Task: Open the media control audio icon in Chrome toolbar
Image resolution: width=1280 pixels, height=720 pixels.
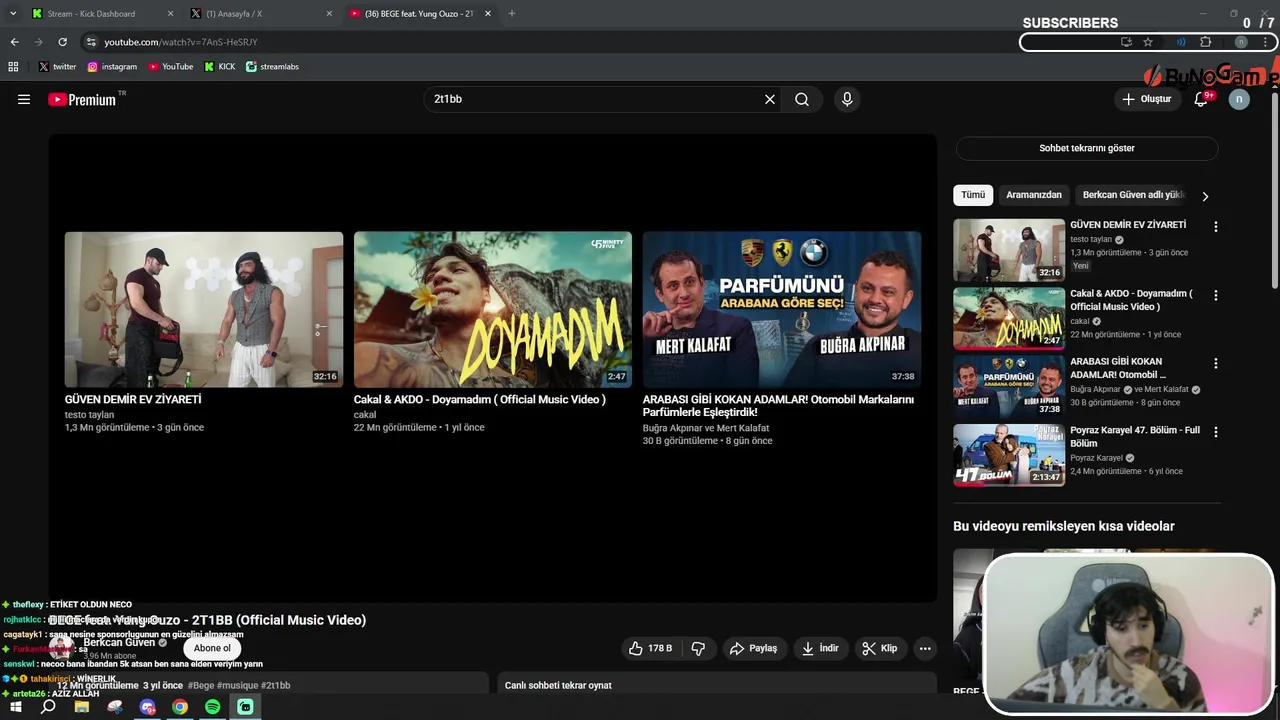Action: [1181, 42]
